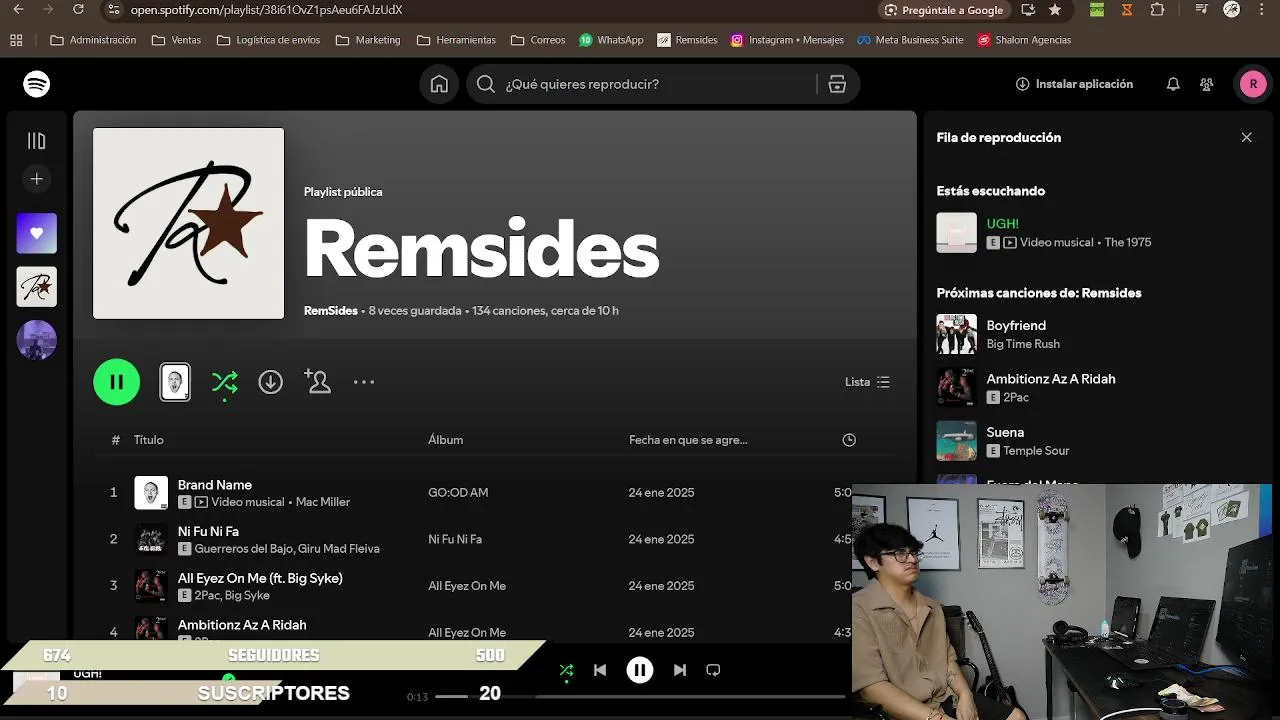Open Guerreros del Bajo artist link
The image size is (1280, 720).
244,549
